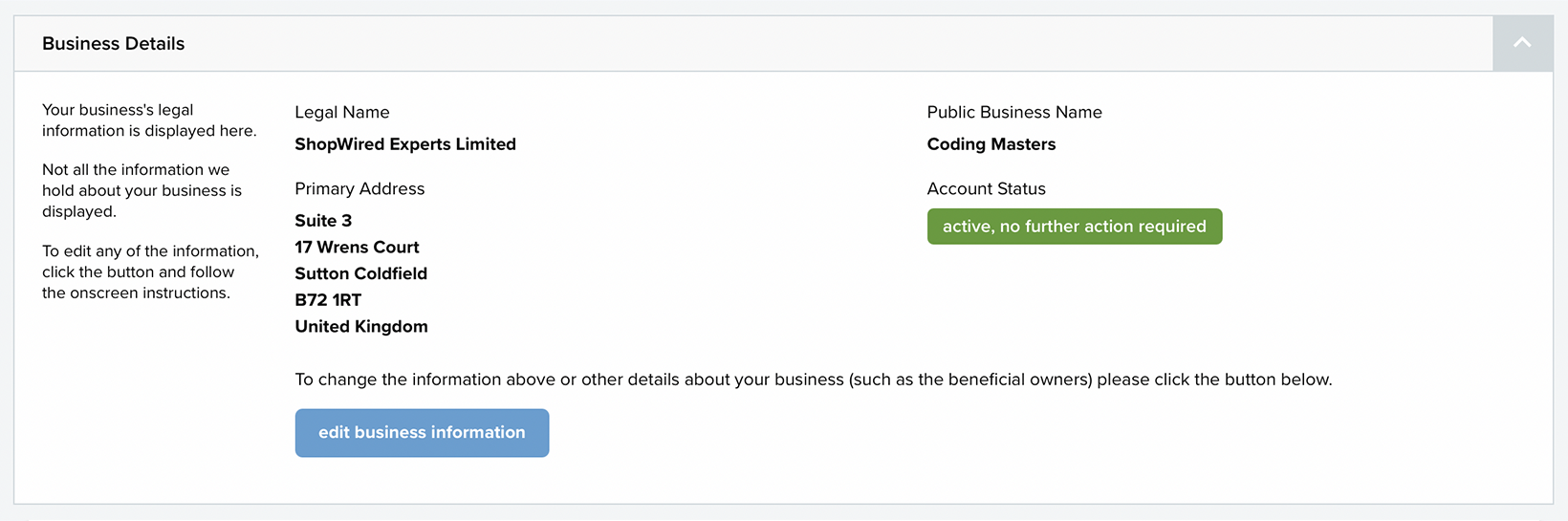Click the 17 Wrens Court address line
The width and height of the screenshot is (1568, 521).
pos(357,248)
